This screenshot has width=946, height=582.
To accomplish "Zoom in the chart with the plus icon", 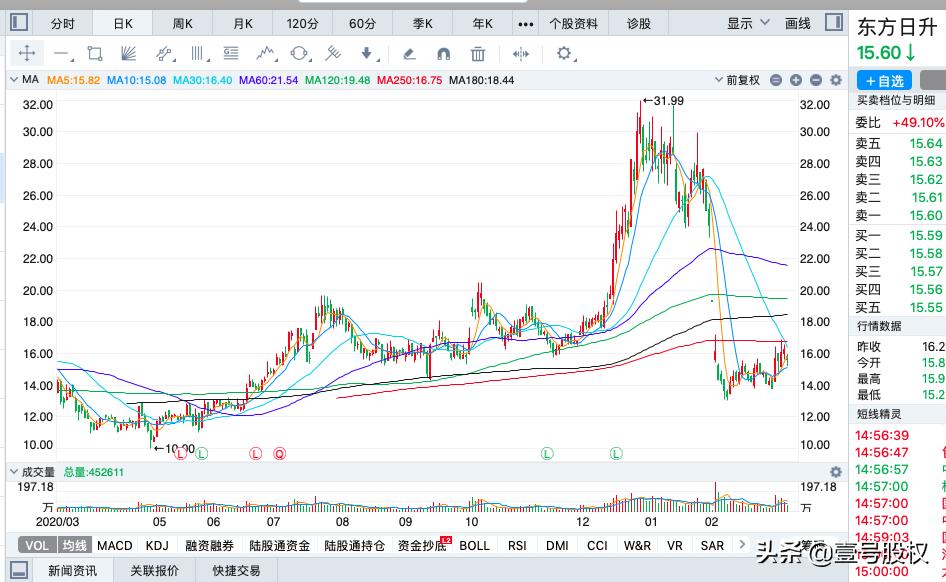I will [x=795, y=79].
